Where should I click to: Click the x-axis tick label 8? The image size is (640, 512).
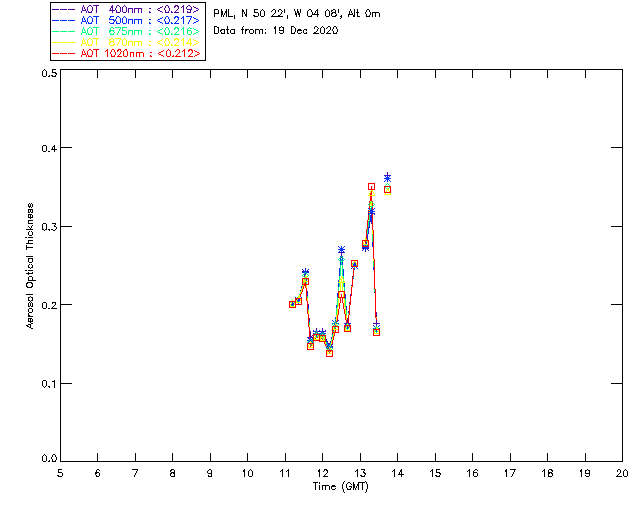point(173,473)
